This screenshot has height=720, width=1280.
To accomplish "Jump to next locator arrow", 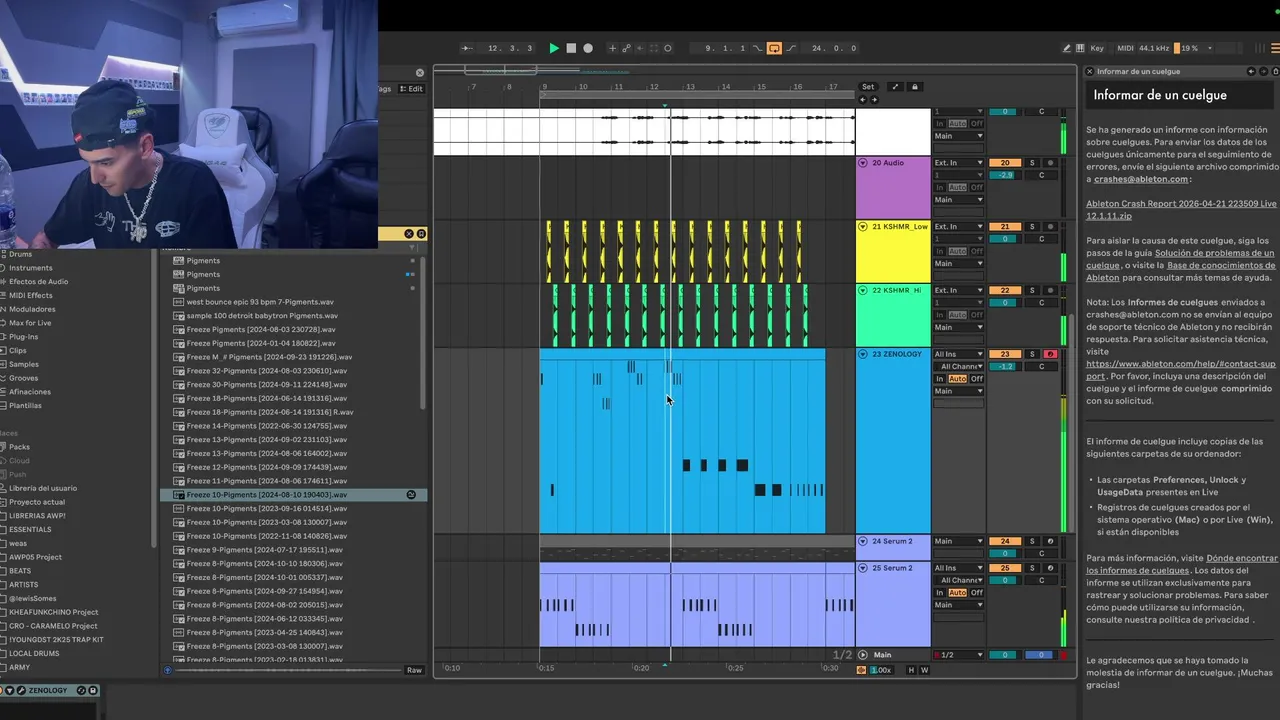I will tap(873, 99).
